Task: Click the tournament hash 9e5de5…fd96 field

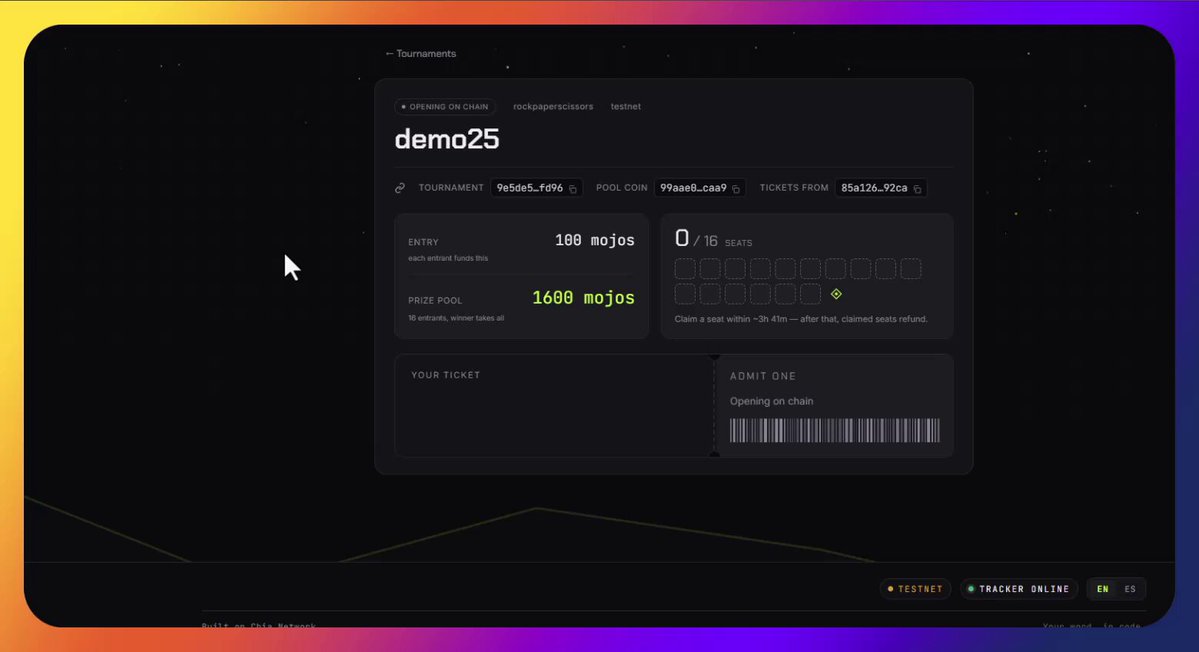Action: pyautogui.click(x=536, y=188)
